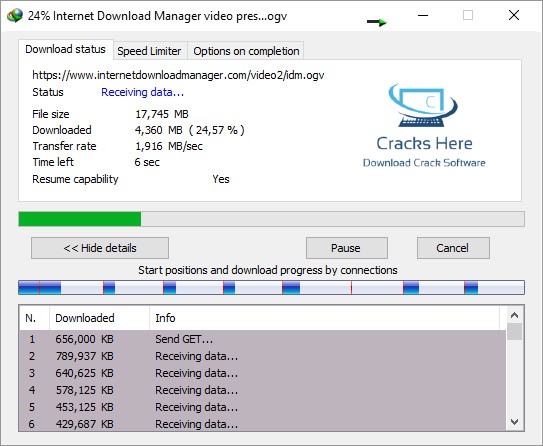This screenshot has width=543, height=446.
Task: Click the blue Receiving data... status text
Action: pyautogui.click(x=142, y=92)
